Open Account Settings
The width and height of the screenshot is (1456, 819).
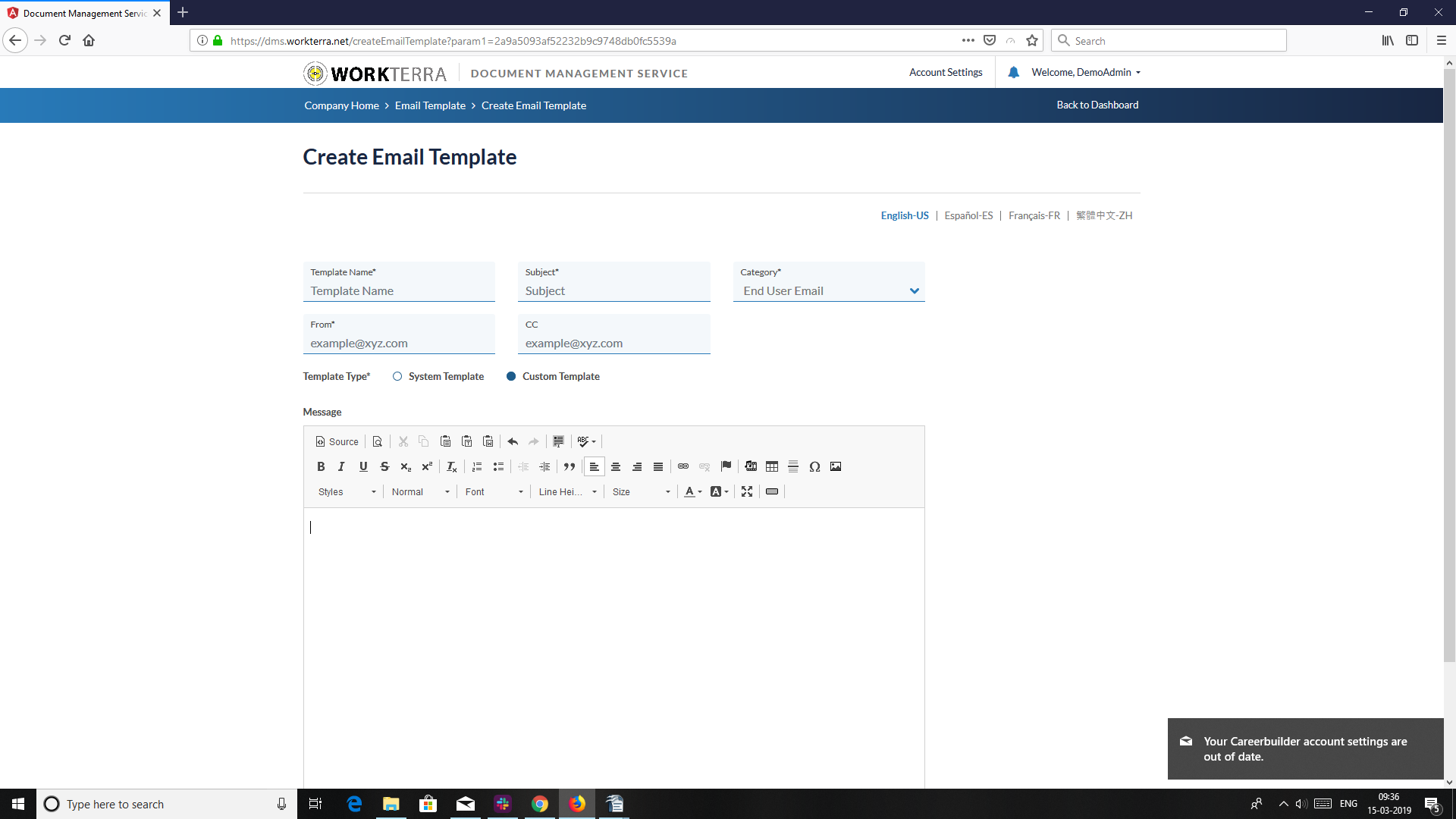[x=945, y=72]
